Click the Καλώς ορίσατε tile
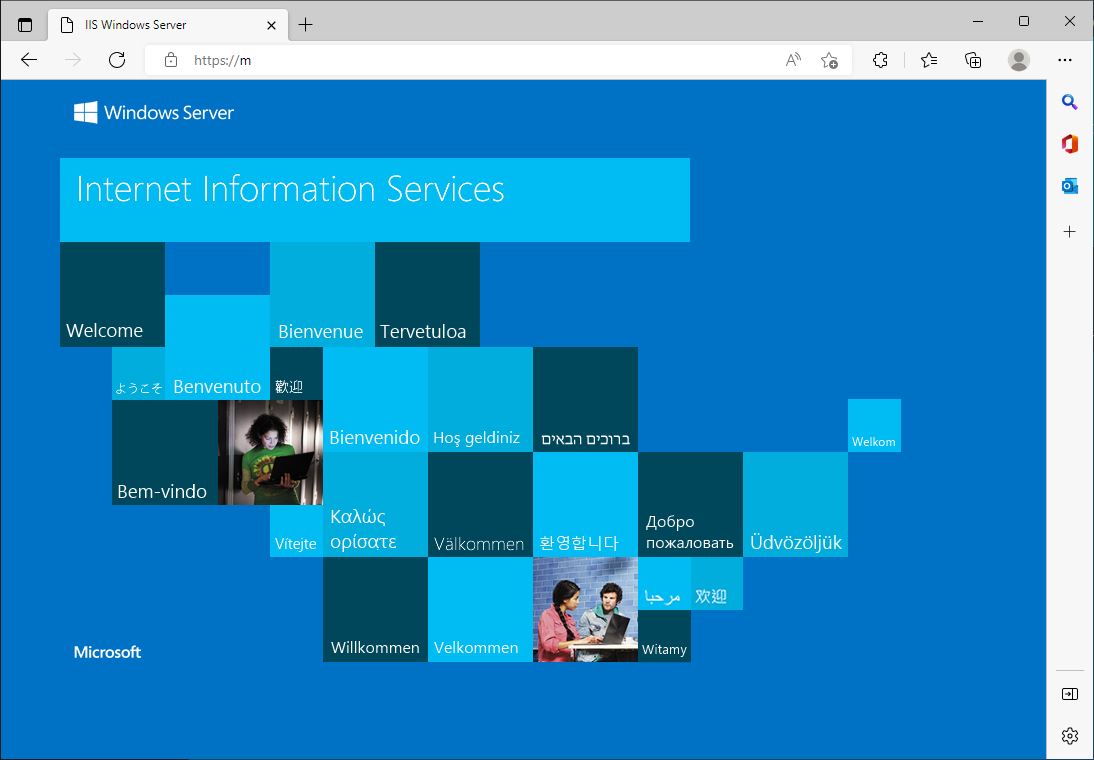 (x=375, y=505)
